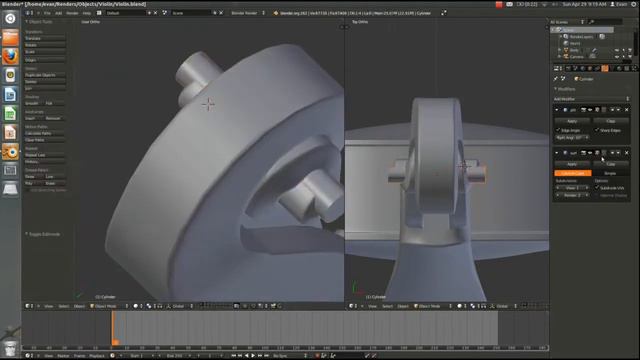Click the Blender icon in the launcher
Viewport: 640px width, 360px height.
(x=10, y=152)
